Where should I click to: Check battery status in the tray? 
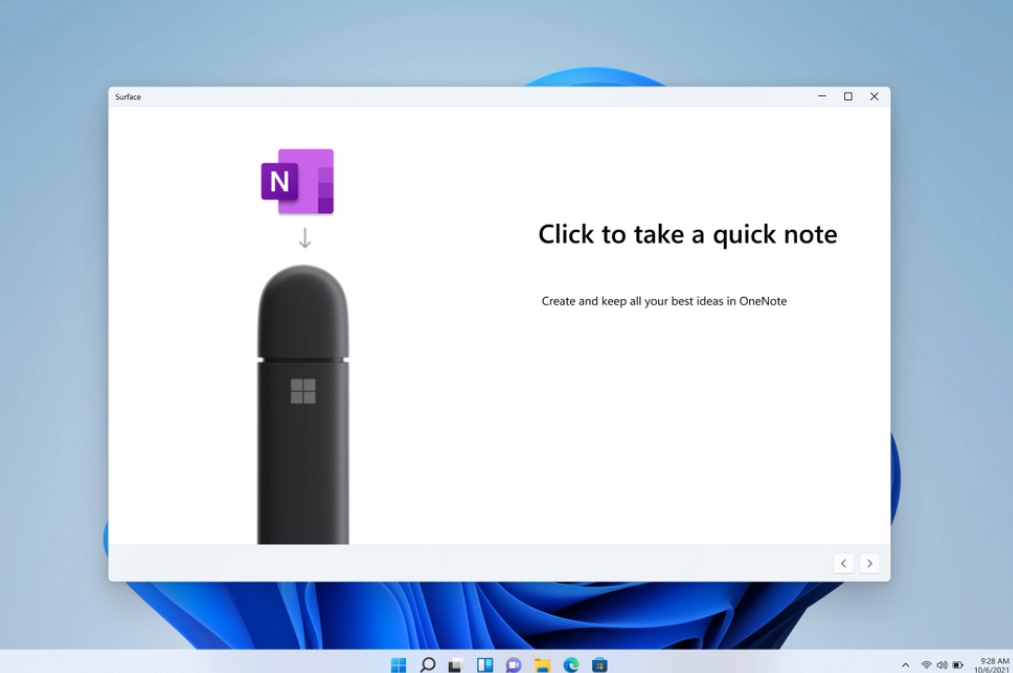point(956,664)
